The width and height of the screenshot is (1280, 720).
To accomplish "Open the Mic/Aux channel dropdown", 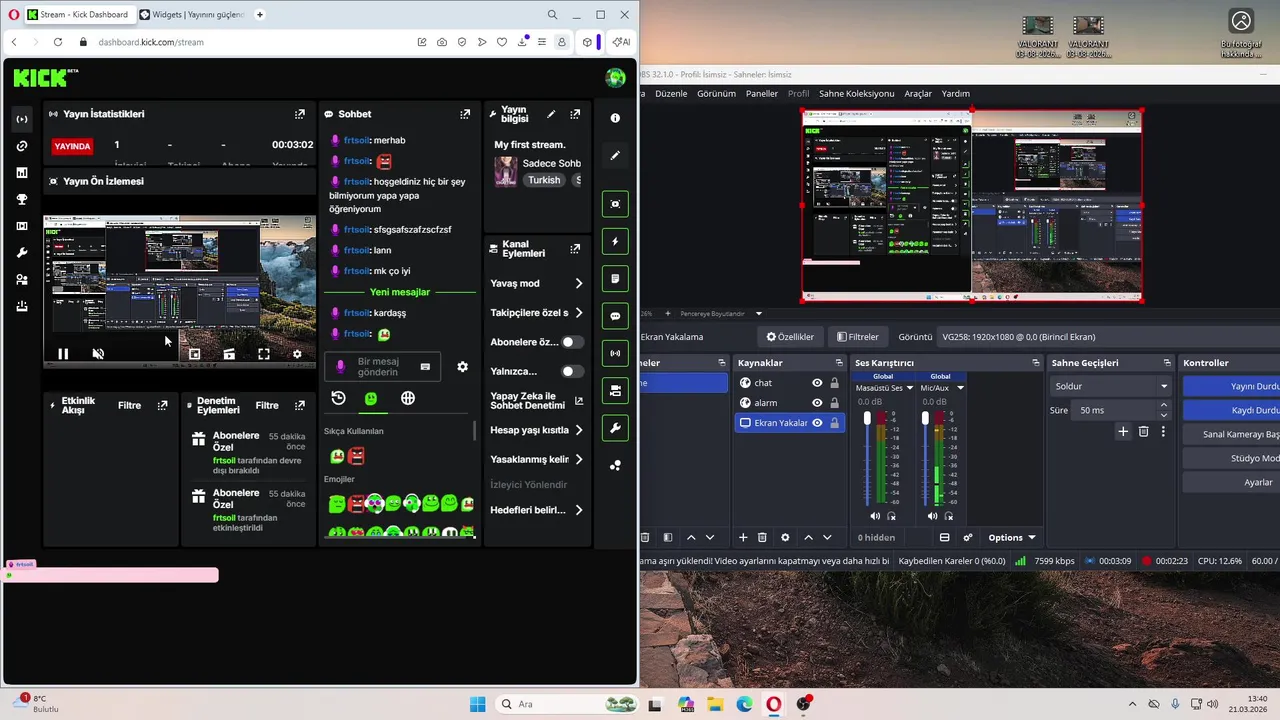I will (x=960, y=388).
